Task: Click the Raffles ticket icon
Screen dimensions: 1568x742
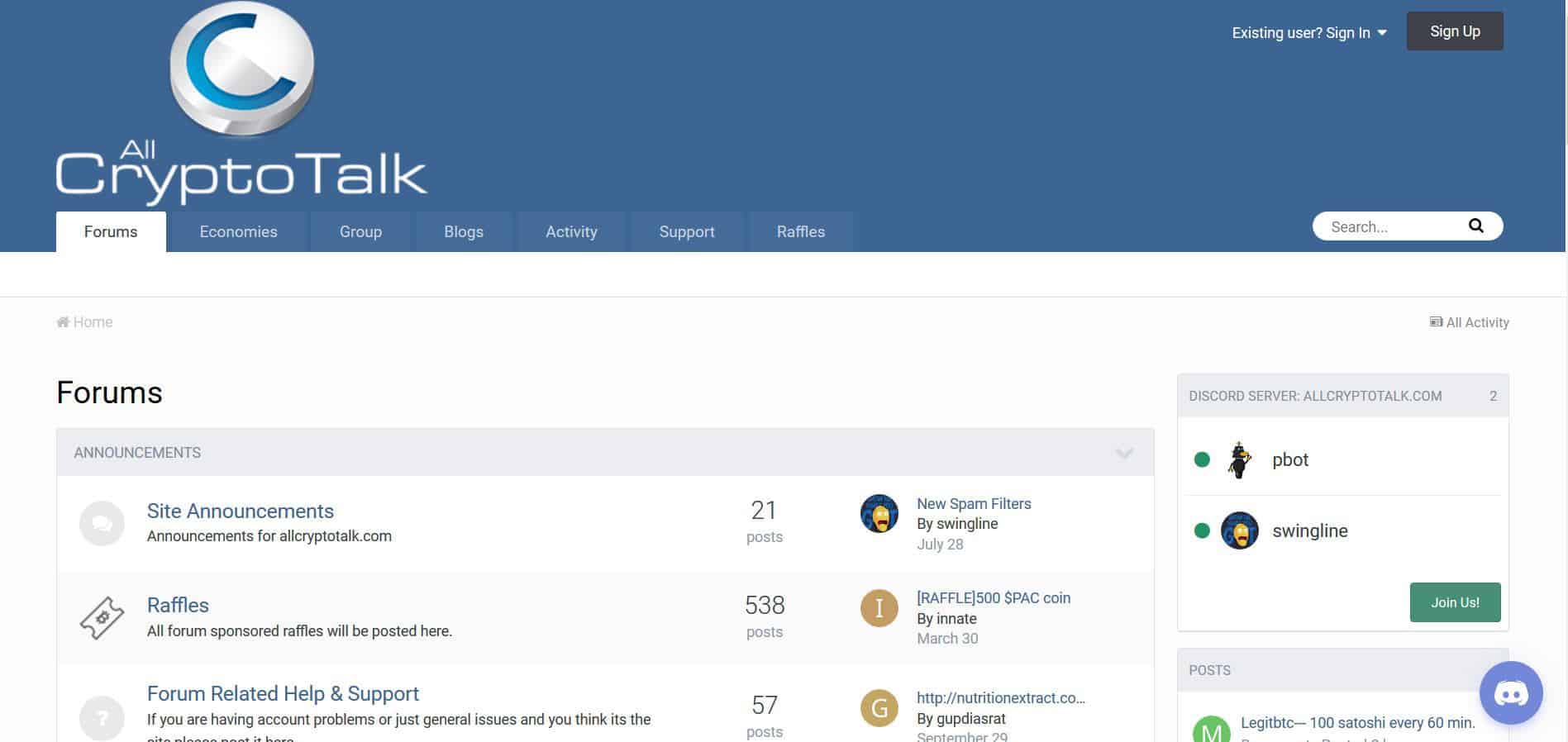Action: 102,618
